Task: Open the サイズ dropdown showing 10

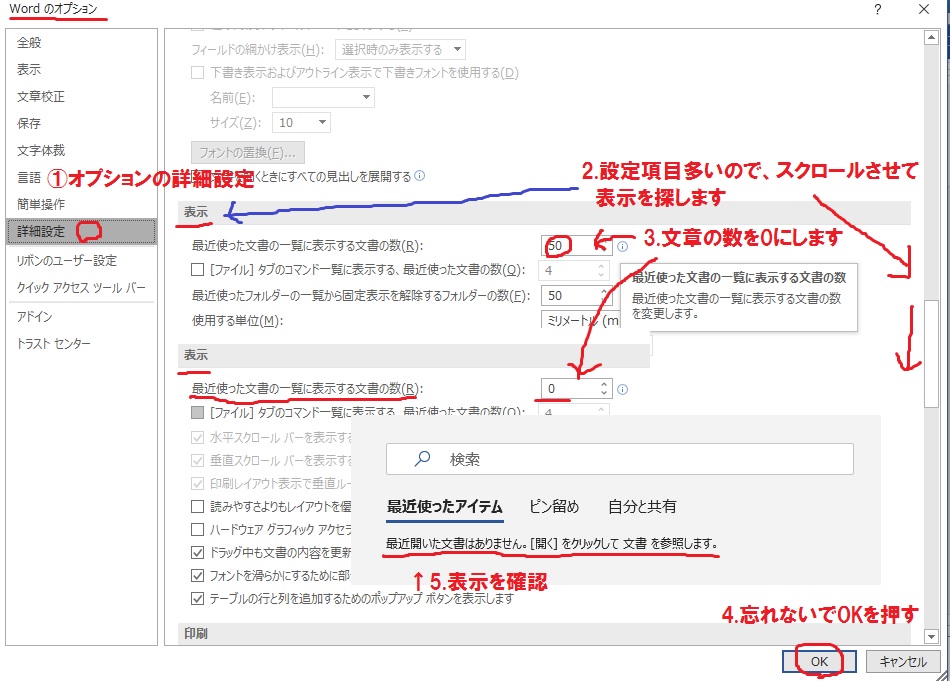Action: point(301,122)
